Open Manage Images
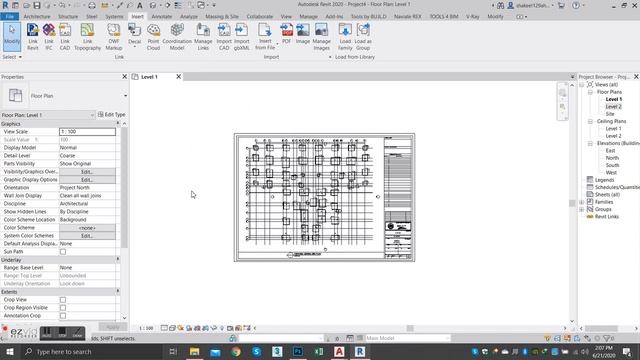Screen dimensions: 640x360 click(321, 37)
